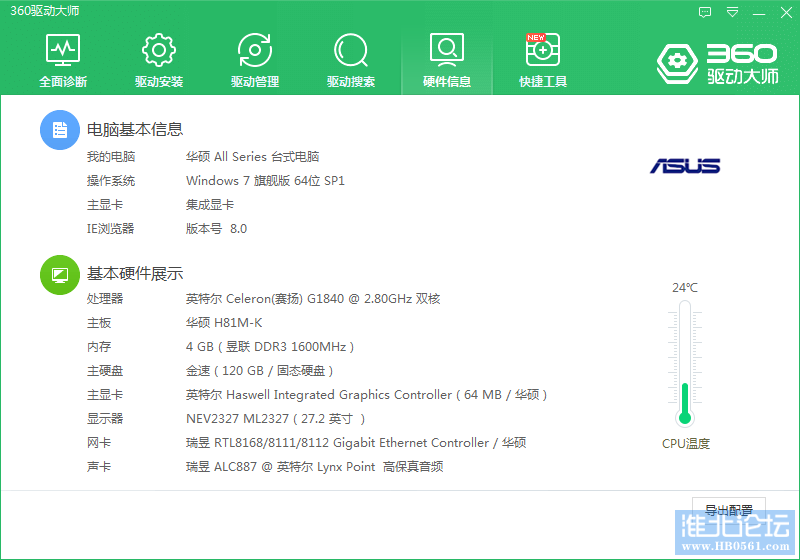Click the 4 GB DDR3 1600MHz memory entry
Viewport: 800px width, 560px height.
[x=270, y=347]
